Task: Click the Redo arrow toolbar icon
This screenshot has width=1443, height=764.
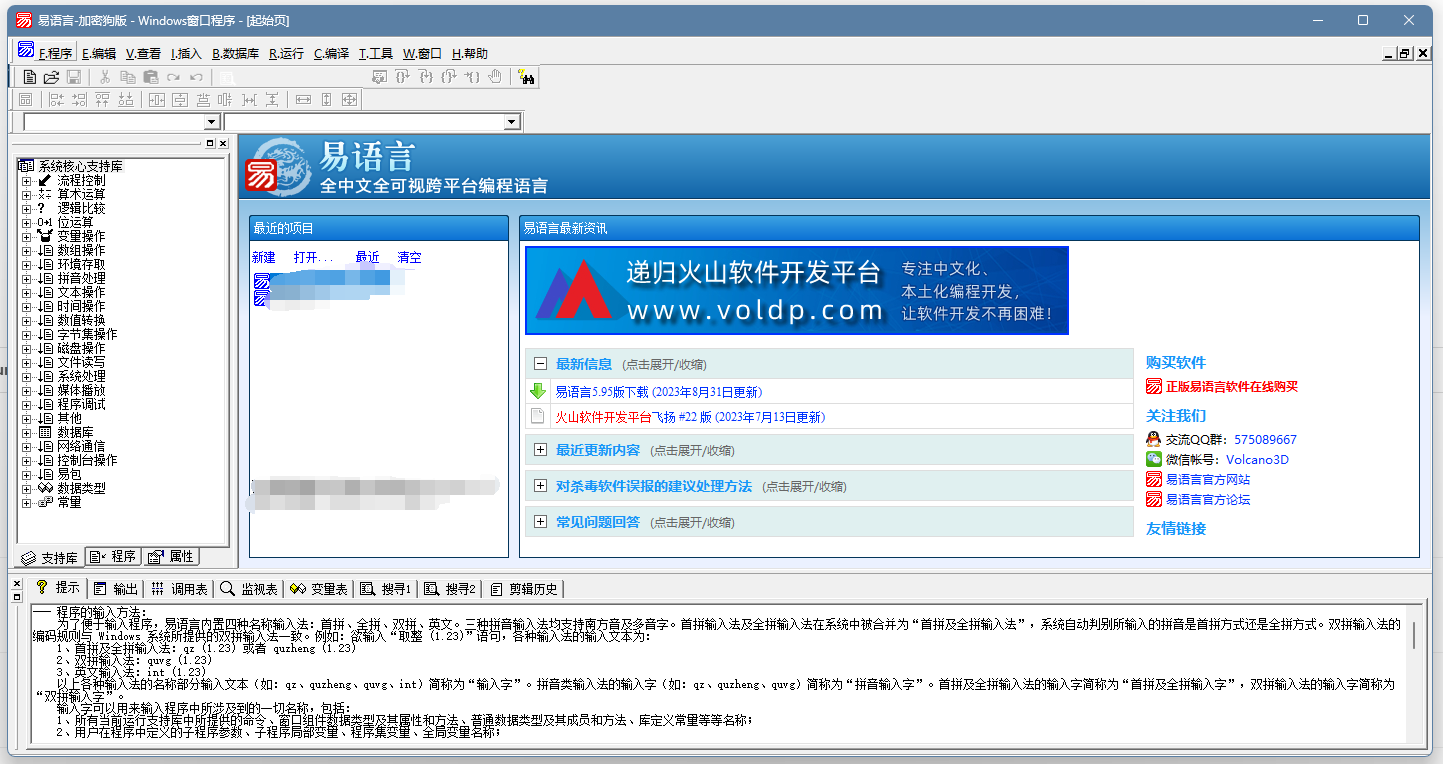Action: tap(173, 77)
